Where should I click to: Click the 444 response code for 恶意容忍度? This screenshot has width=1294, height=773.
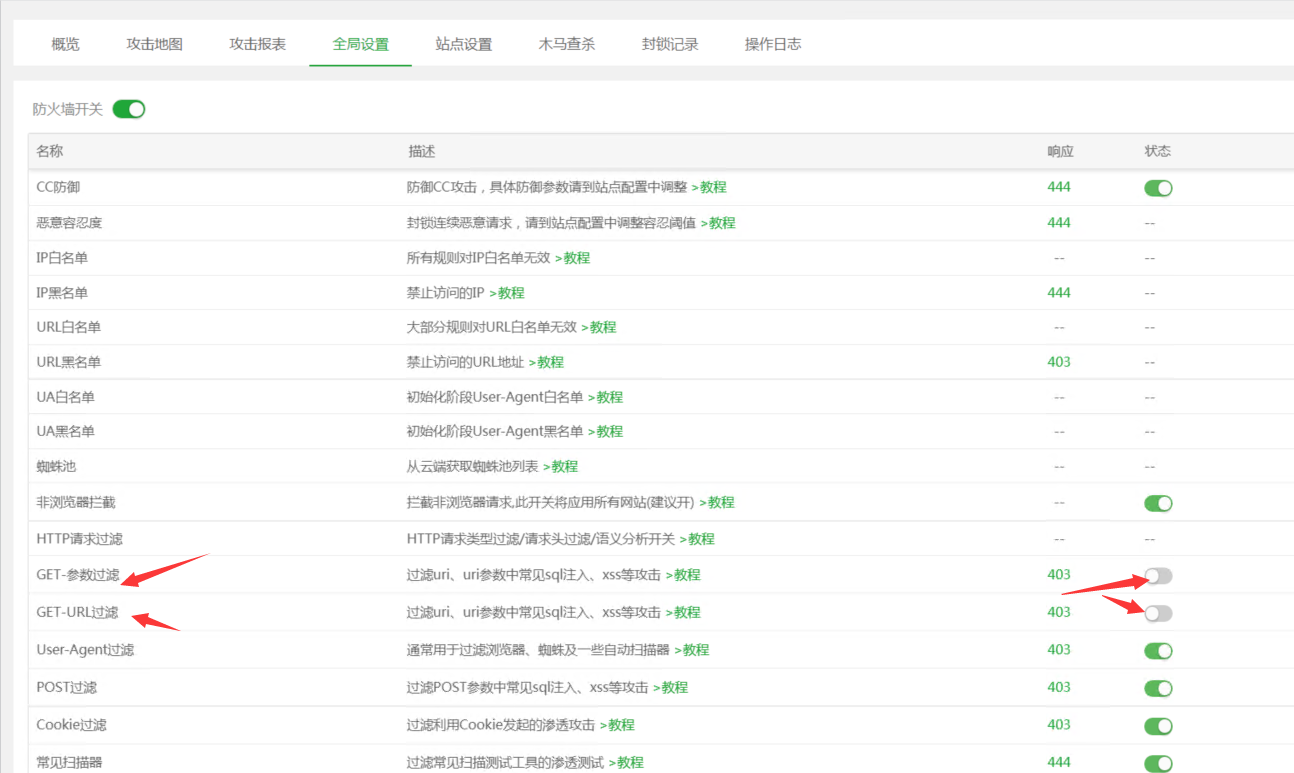[x=1059, y=223]
